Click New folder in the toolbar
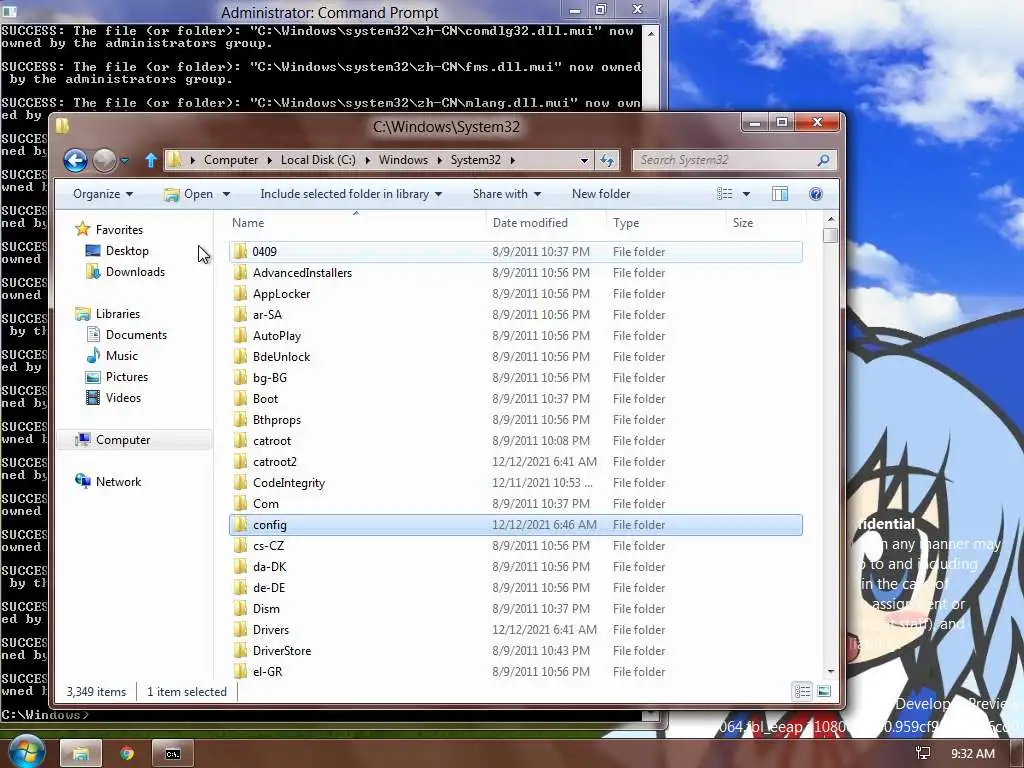Image resolution: width=1024 pixels, height=768 pixels. point(601,194)
